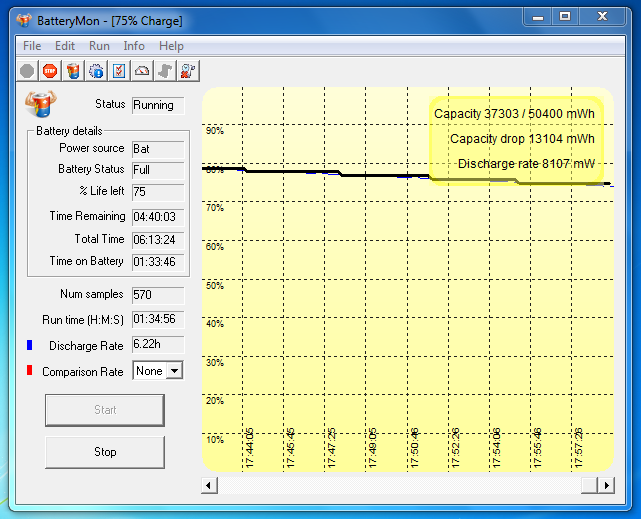The width and height of the screenshot is (641, 519).
Task: Click the 10% label on chart axis
Action: click(215, 440)
